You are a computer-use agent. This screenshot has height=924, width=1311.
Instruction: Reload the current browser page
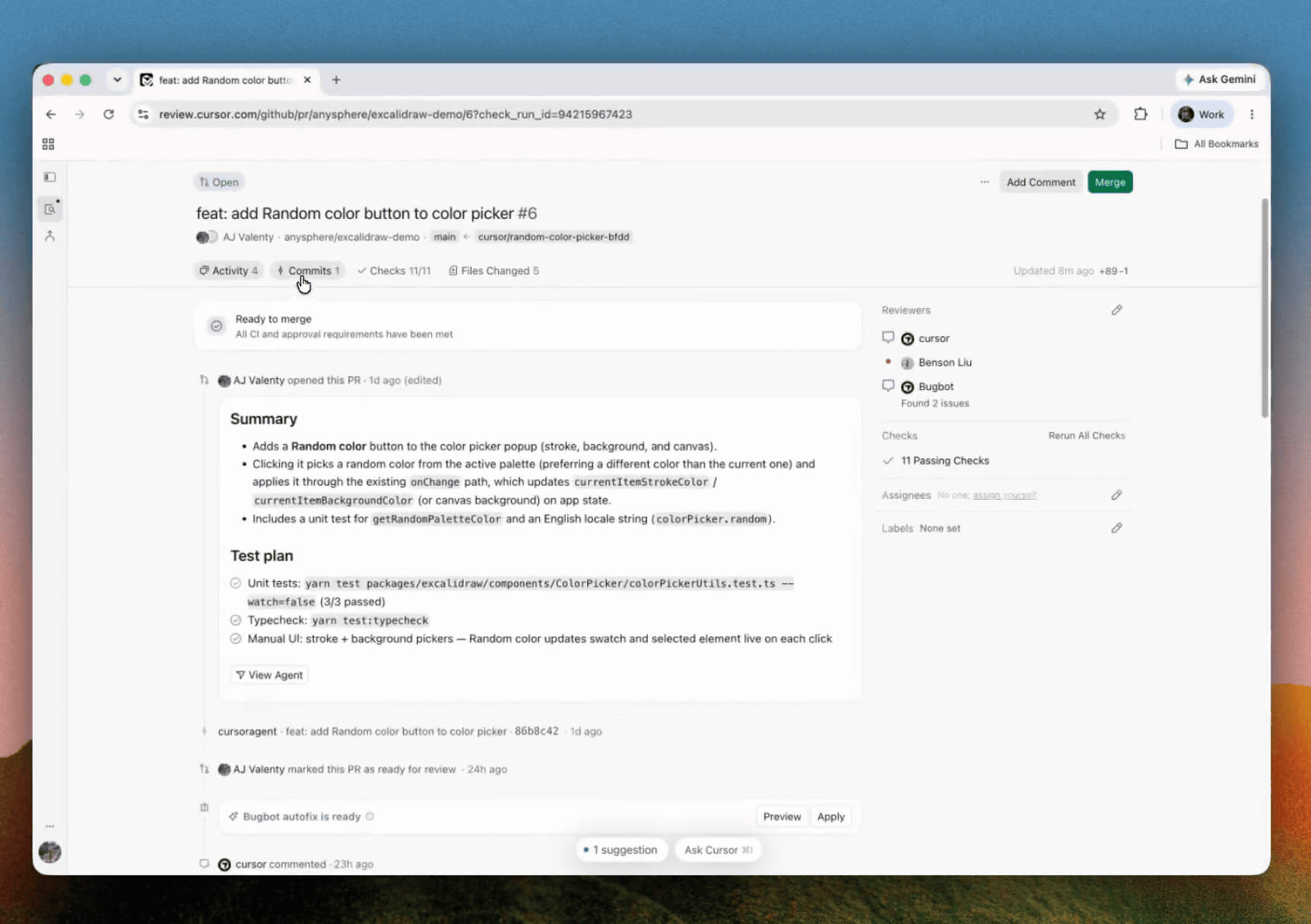tap(109, 114)
